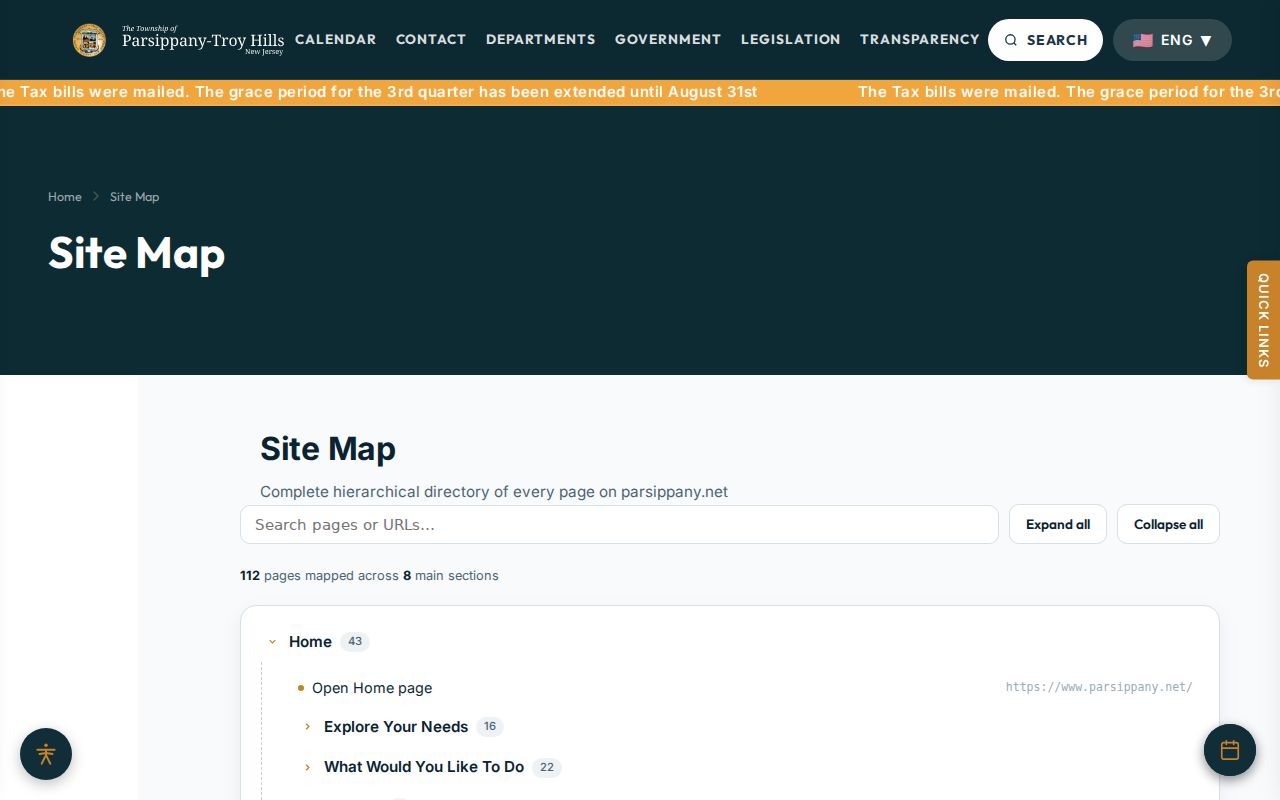
Task: Click the 43 count badge beside Home
Action: 355,642
